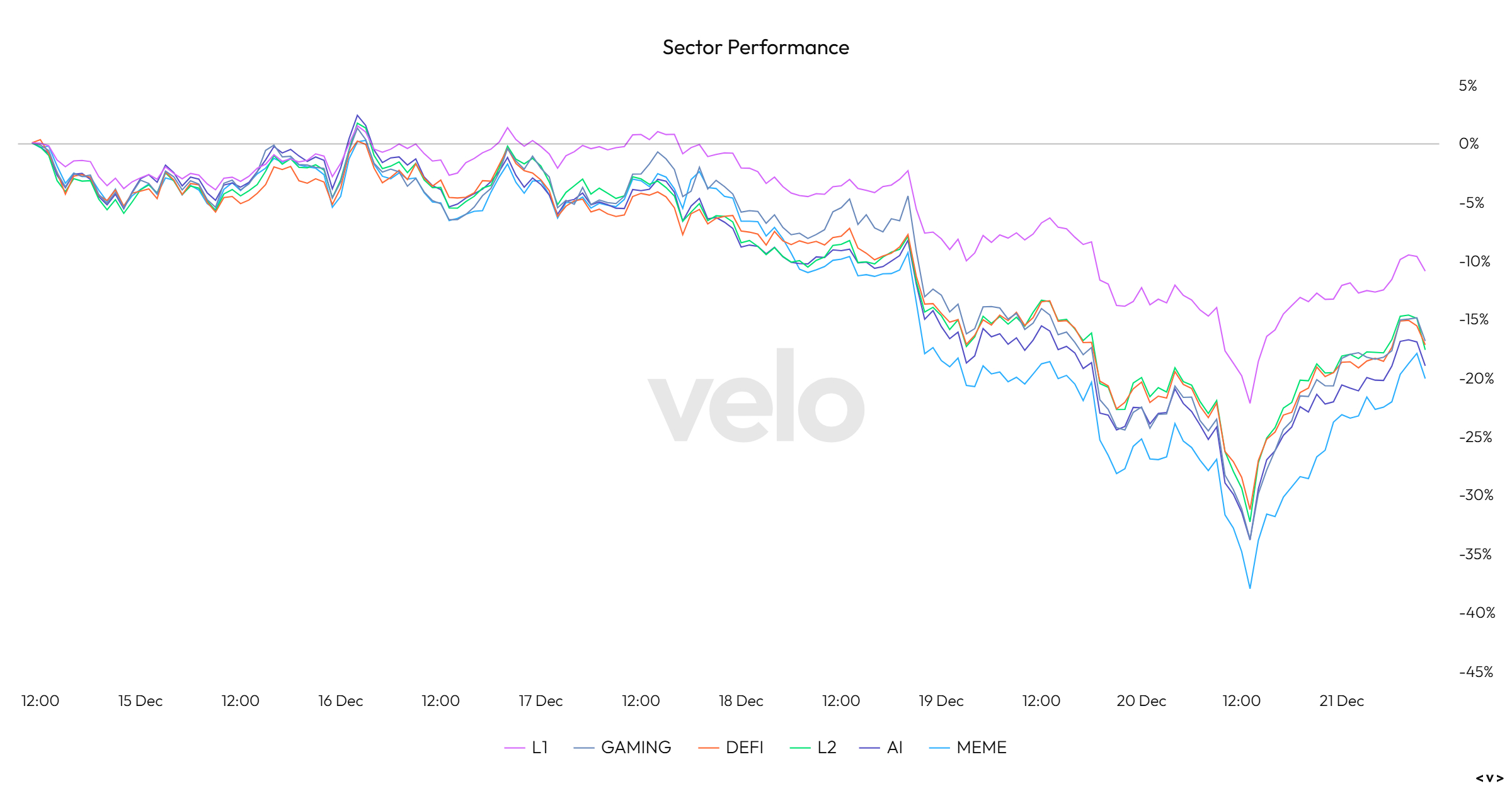This screenshot has height=791, width=1512.
Task: Click the dark purple line marker beside AI
Action: (x=869, y=748)
